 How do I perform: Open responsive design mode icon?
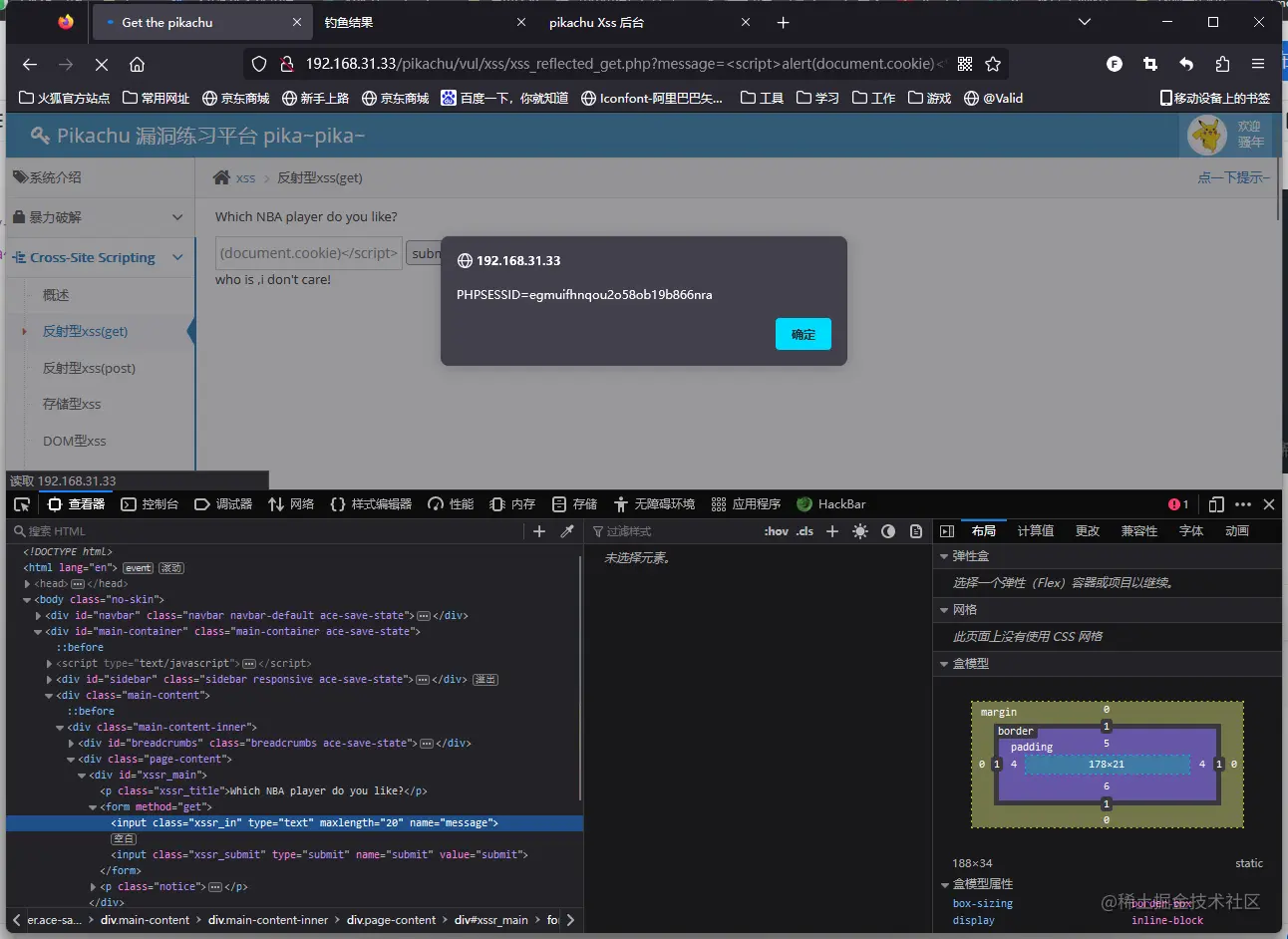click(x=1216, y=504)
